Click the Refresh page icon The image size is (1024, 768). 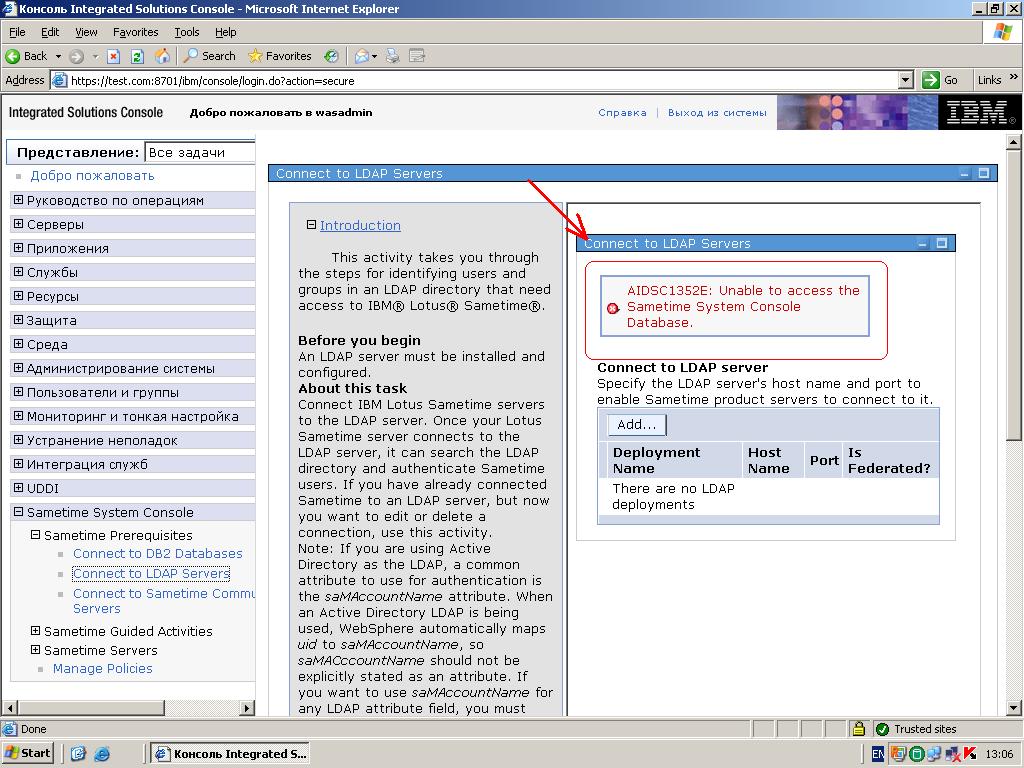point(137,56)
